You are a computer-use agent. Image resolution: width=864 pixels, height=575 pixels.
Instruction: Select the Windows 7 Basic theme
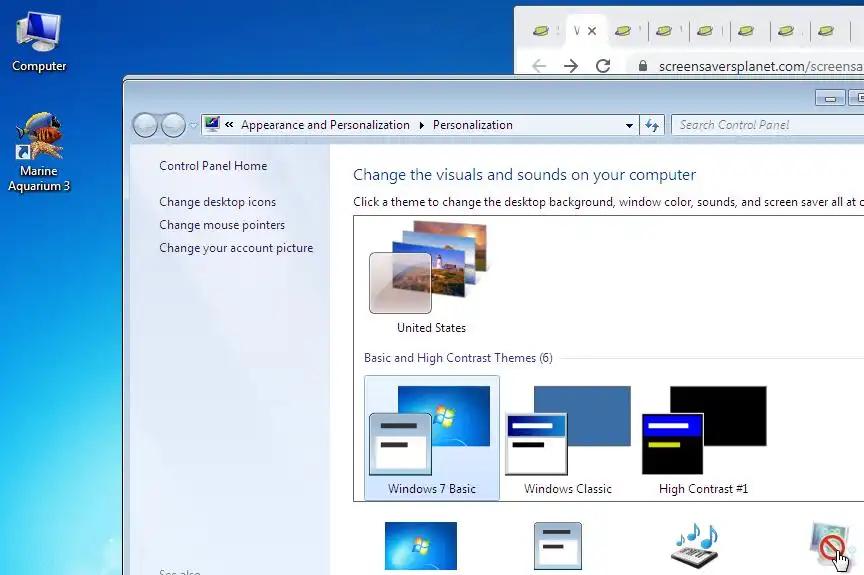point(432,438)
